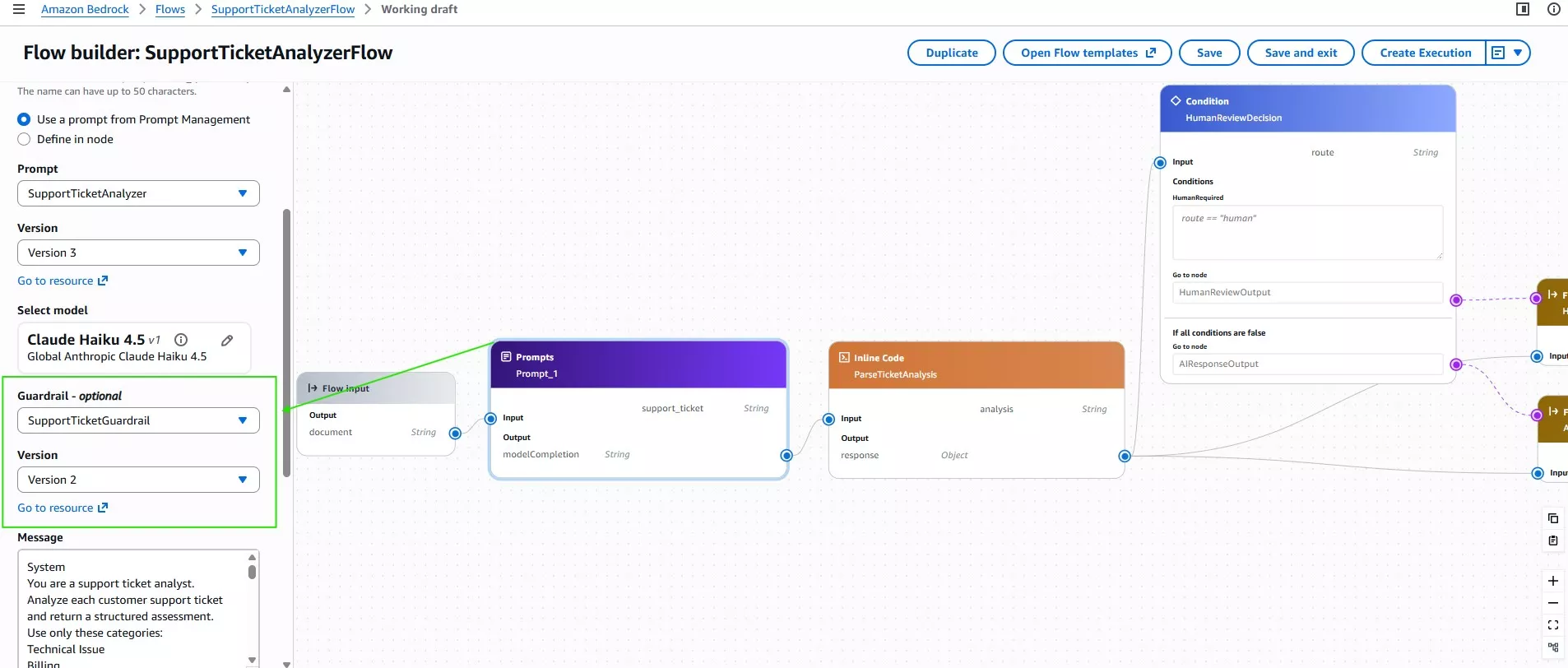This screenshot has height=668, width=1568.
Task: Open the info help icon in top bar
Action: click(1554, 9)
